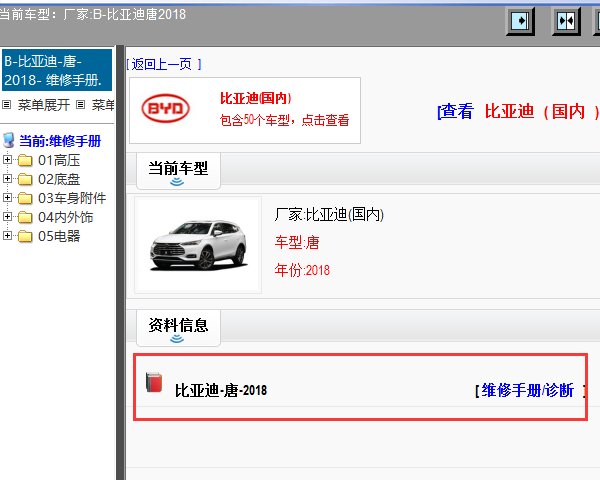Click the 02底盘 folder icon
This screenshot has width=600, height=480.
click(x=25, y=180)
